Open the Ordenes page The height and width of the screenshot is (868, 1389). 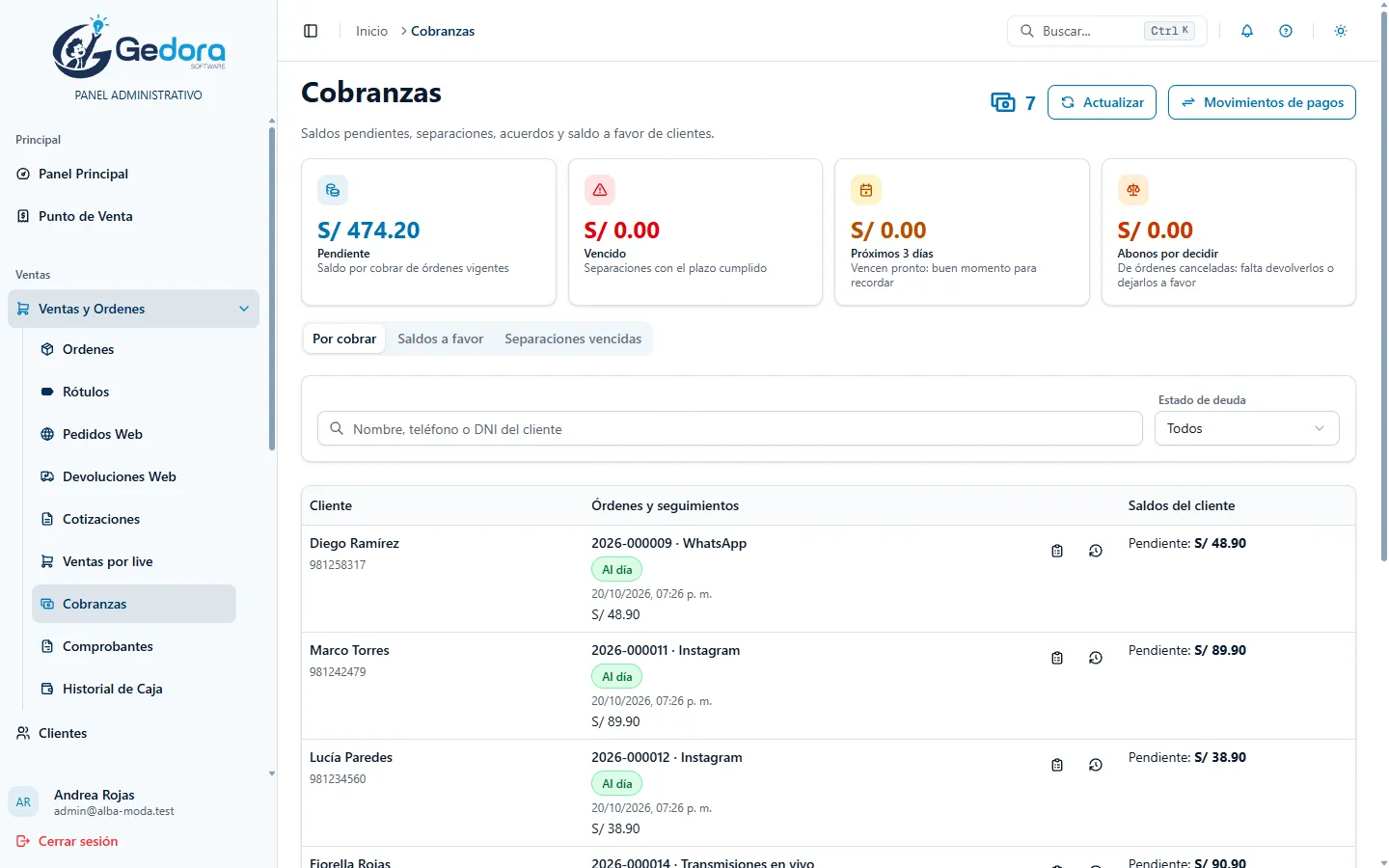134,349
